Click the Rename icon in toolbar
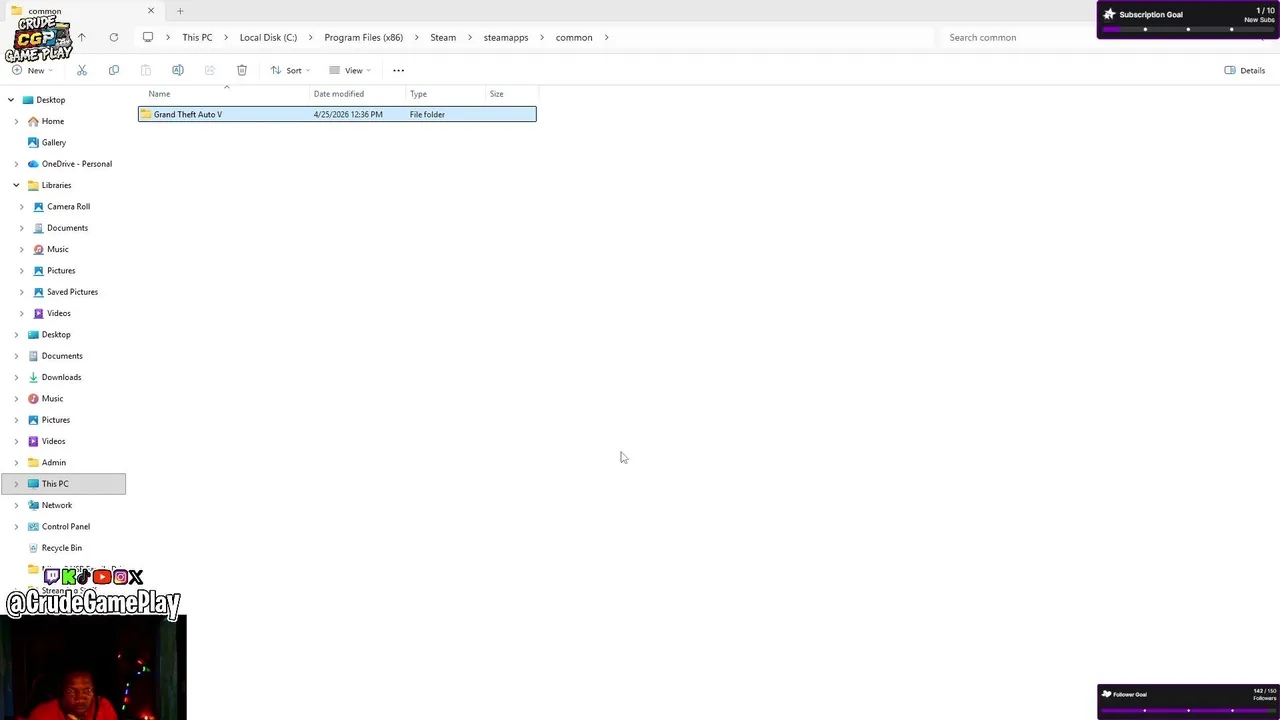The width and height of the screenshot is (1280, 720). point(178,70)
